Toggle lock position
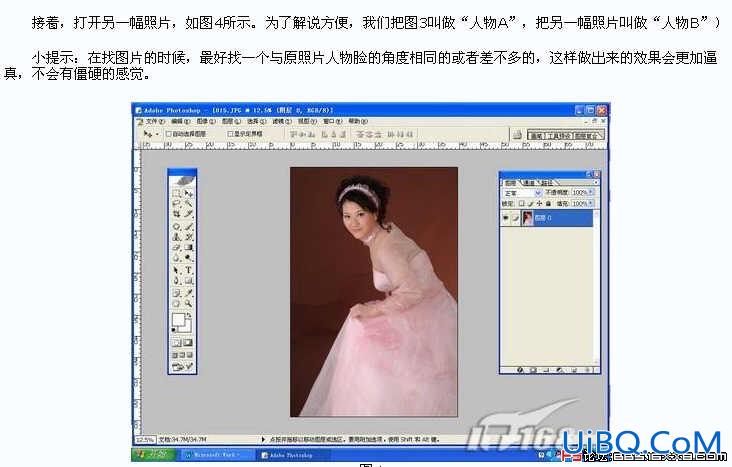Screen dimensions: 732x467 click(539, 204)
